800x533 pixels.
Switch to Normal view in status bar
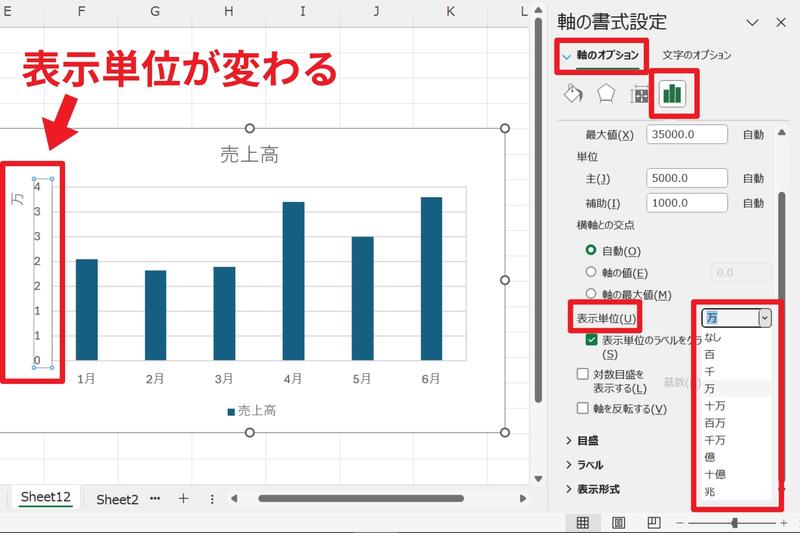click(582, 522)
